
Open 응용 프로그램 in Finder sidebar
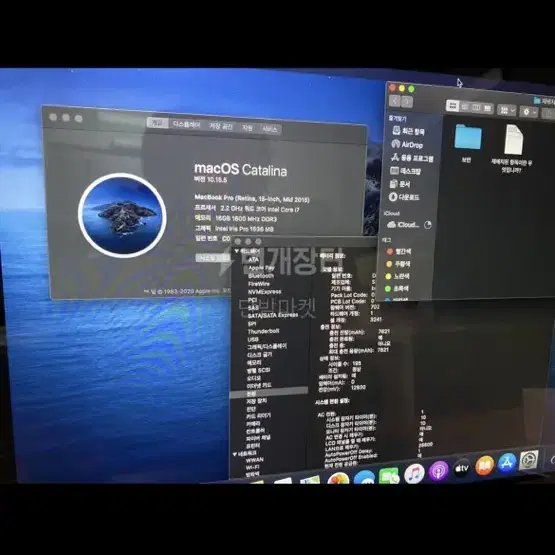pyautogui.click(x=412, y=158)
